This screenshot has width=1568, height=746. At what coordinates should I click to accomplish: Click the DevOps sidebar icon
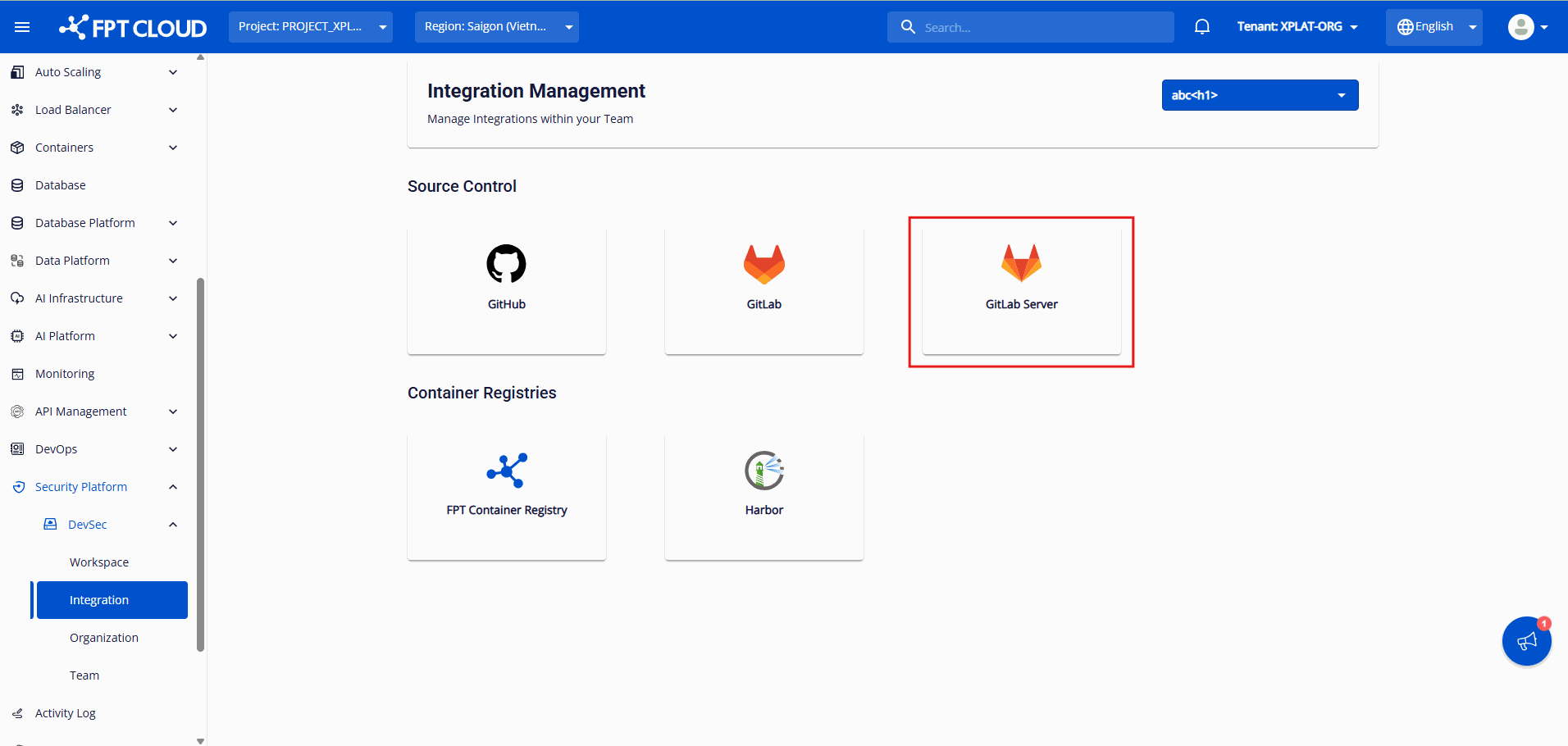click(17, 449)
